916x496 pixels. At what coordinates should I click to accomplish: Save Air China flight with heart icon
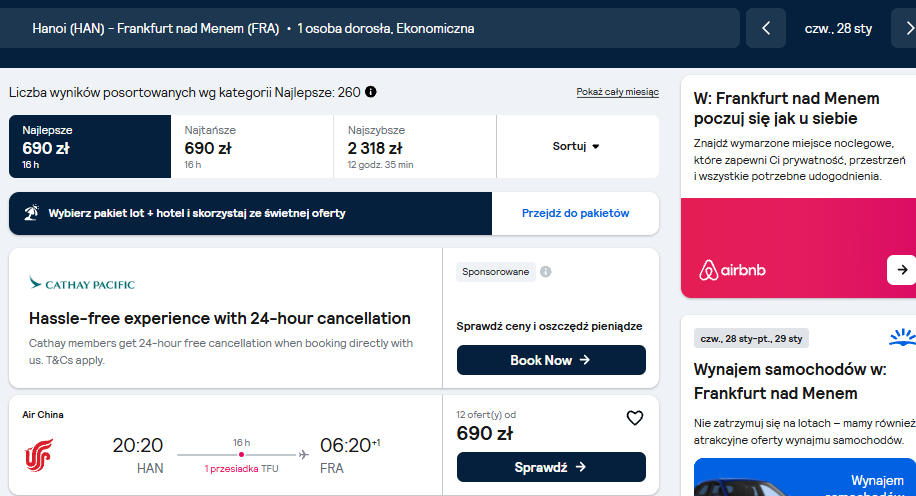coord(634,418)
